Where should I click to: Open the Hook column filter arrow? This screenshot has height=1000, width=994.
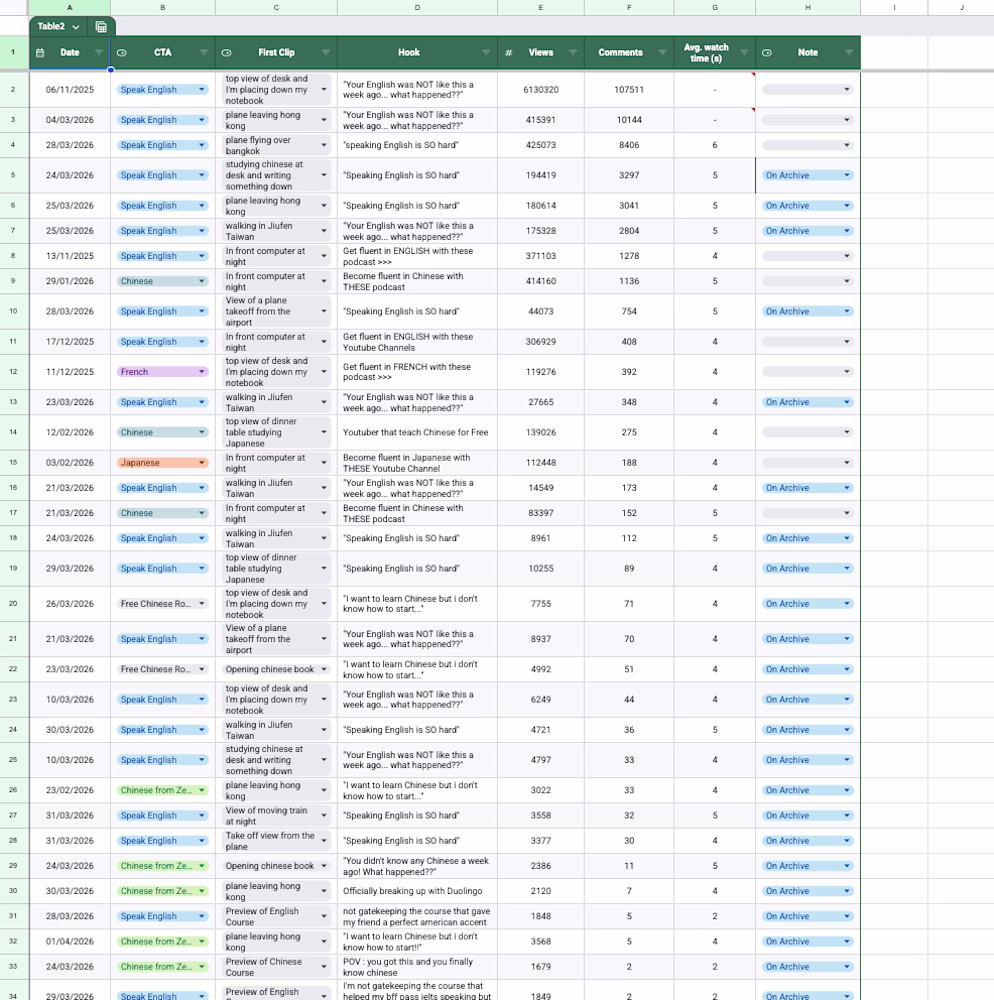click(486, 52)
